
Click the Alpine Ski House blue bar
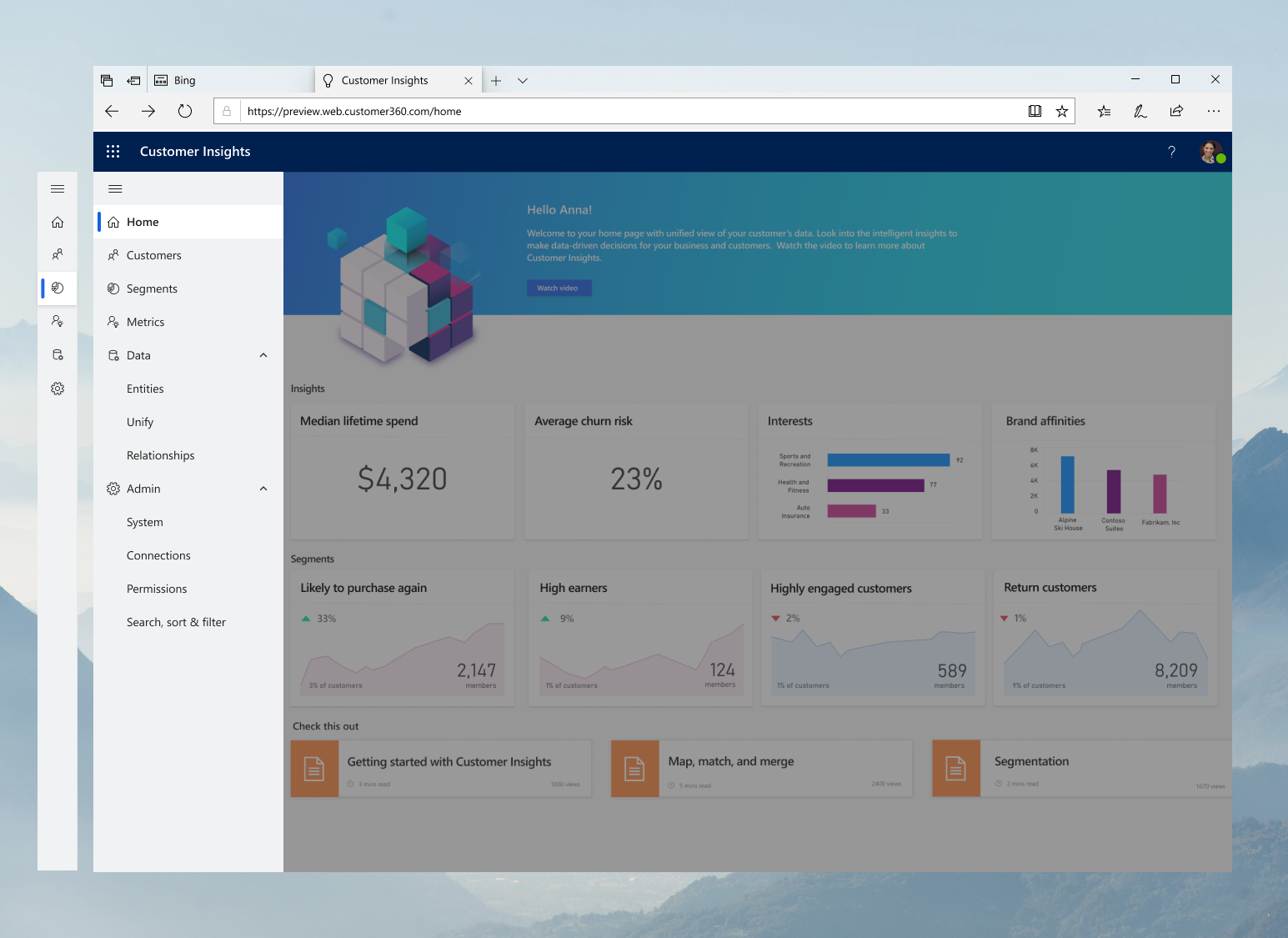click(1067, 484)
